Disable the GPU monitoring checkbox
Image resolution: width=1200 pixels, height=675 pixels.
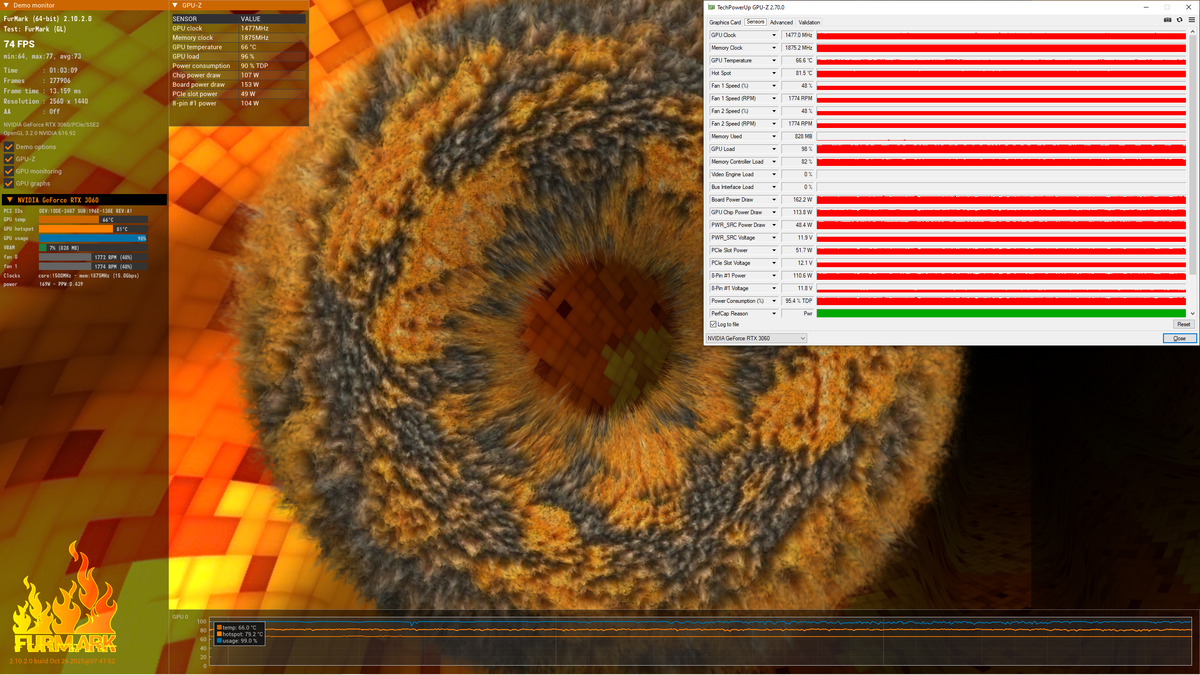pos(9,171)
